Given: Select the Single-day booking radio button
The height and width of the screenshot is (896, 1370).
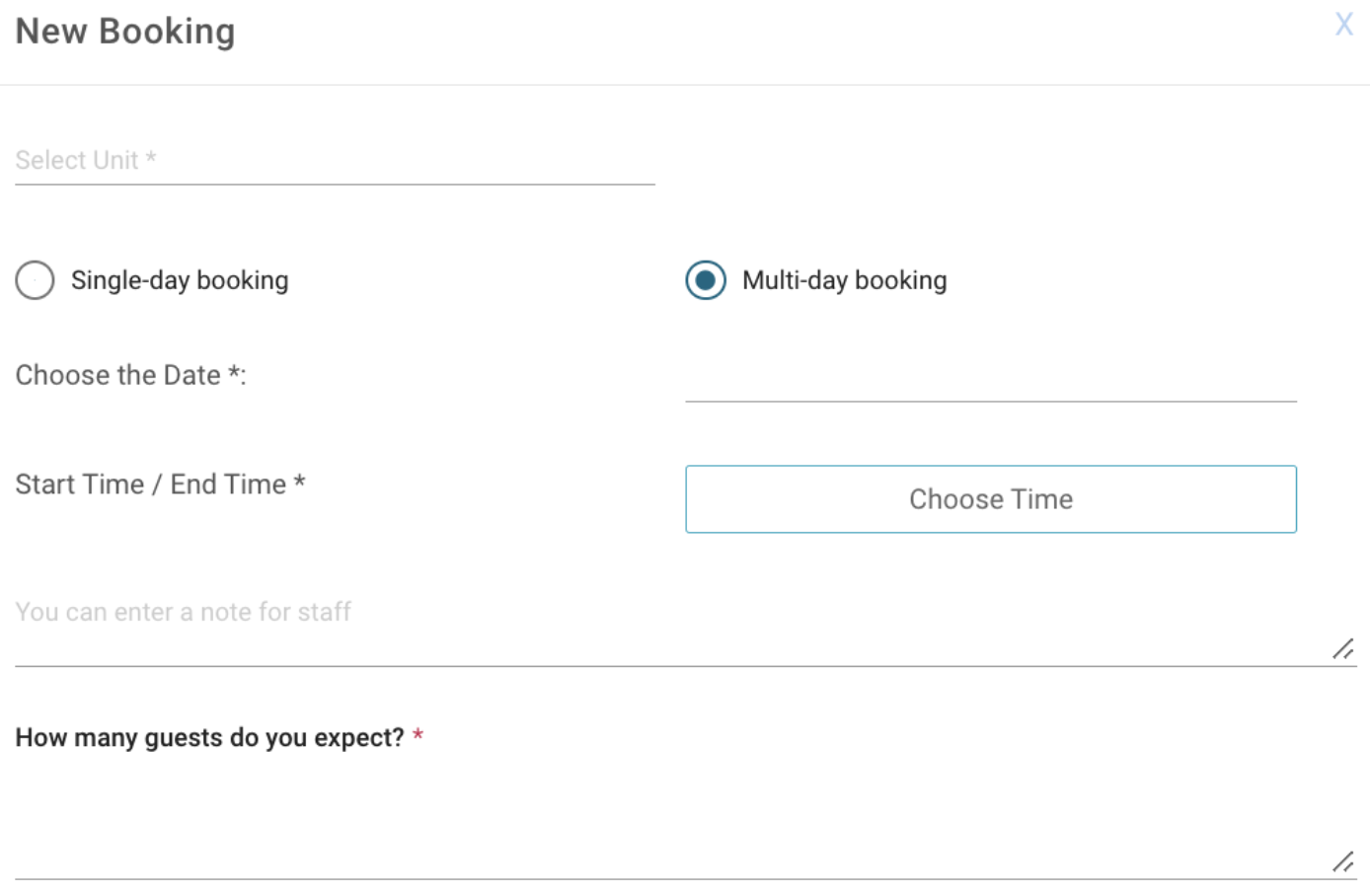Looking at the screenshot, I should [x=36, y=280].
